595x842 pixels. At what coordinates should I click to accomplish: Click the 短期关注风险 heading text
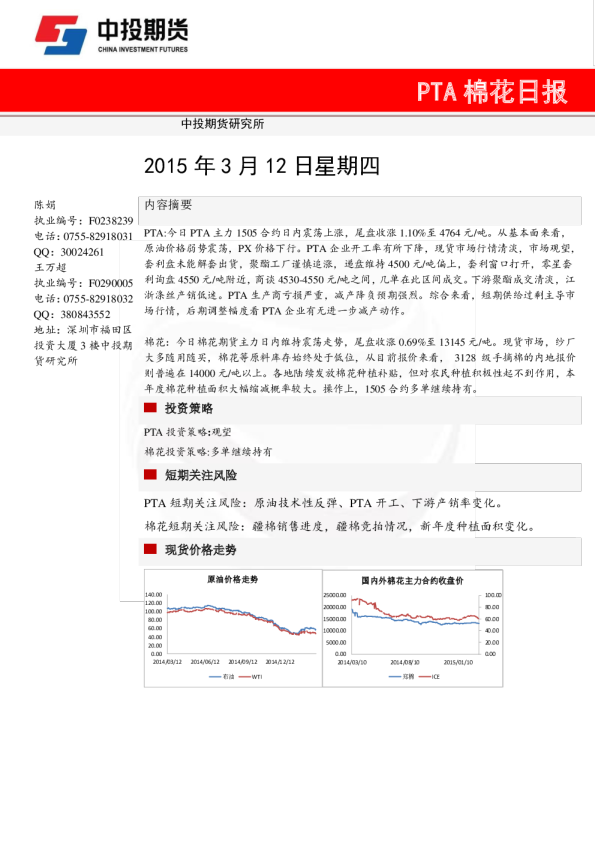coord(201,475)
